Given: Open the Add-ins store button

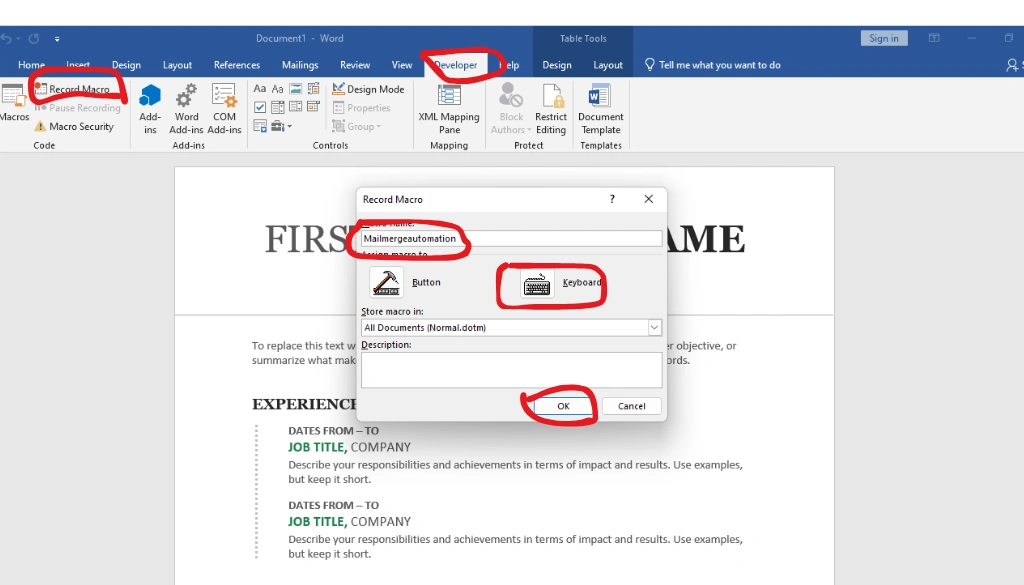Looking at the screenshot, I should point(150,108).
